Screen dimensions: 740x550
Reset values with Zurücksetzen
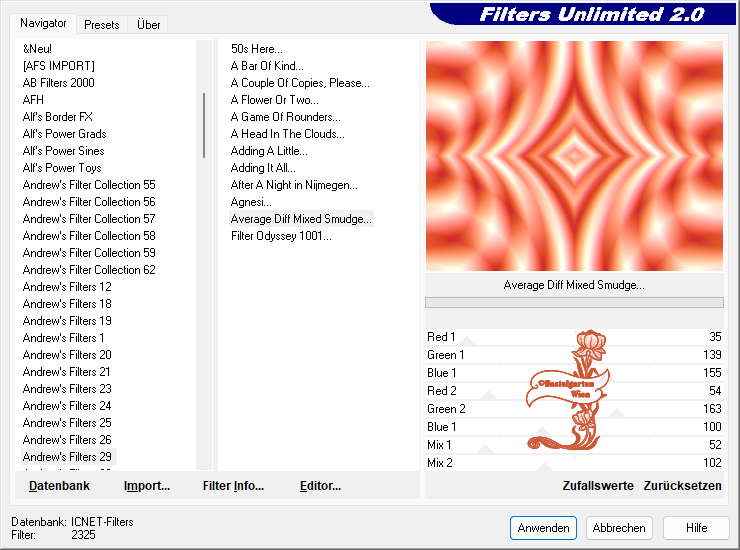[682, 486]
